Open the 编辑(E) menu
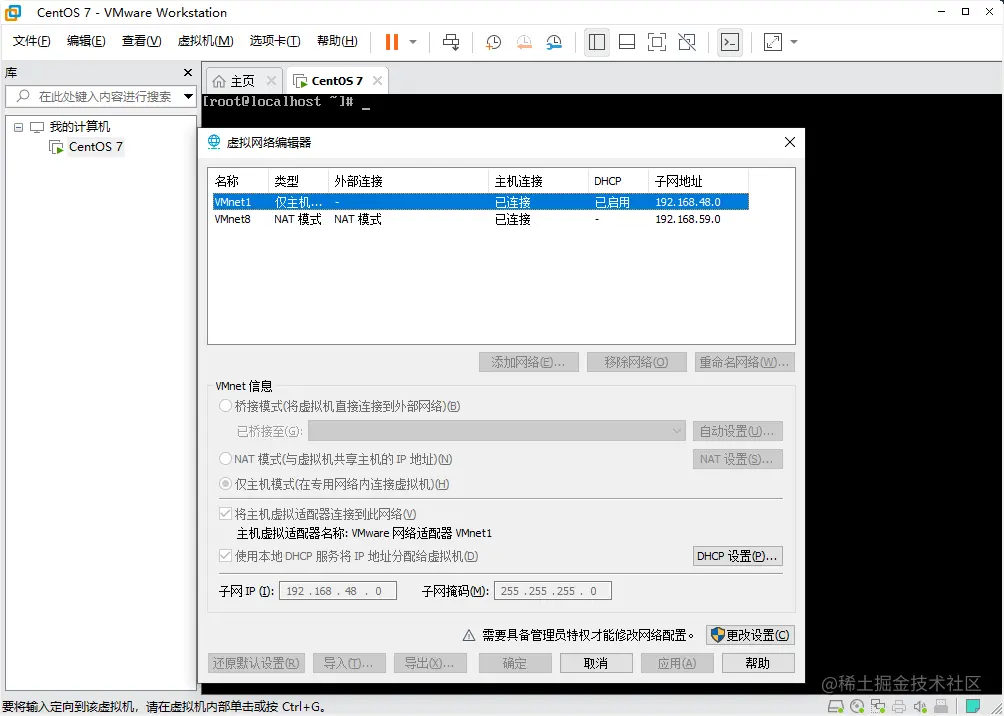The height and width of the screenshot is (716, 1004). point(86,42)
